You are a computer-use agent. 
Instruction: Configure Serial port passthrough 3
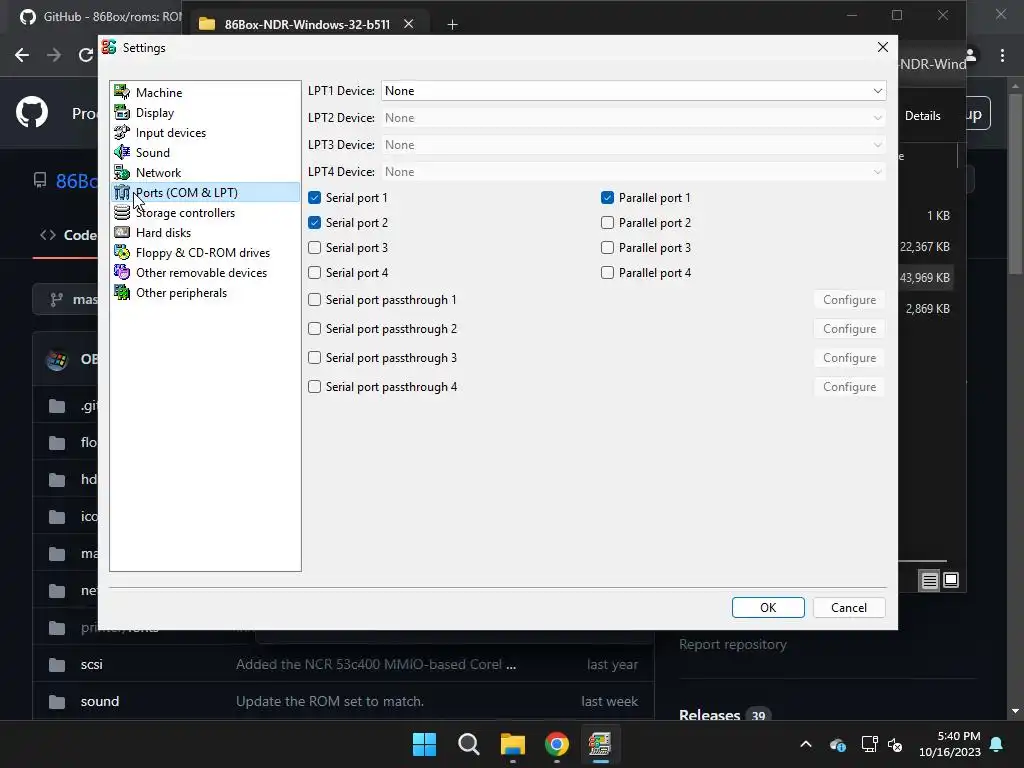[x=849, y=358]
